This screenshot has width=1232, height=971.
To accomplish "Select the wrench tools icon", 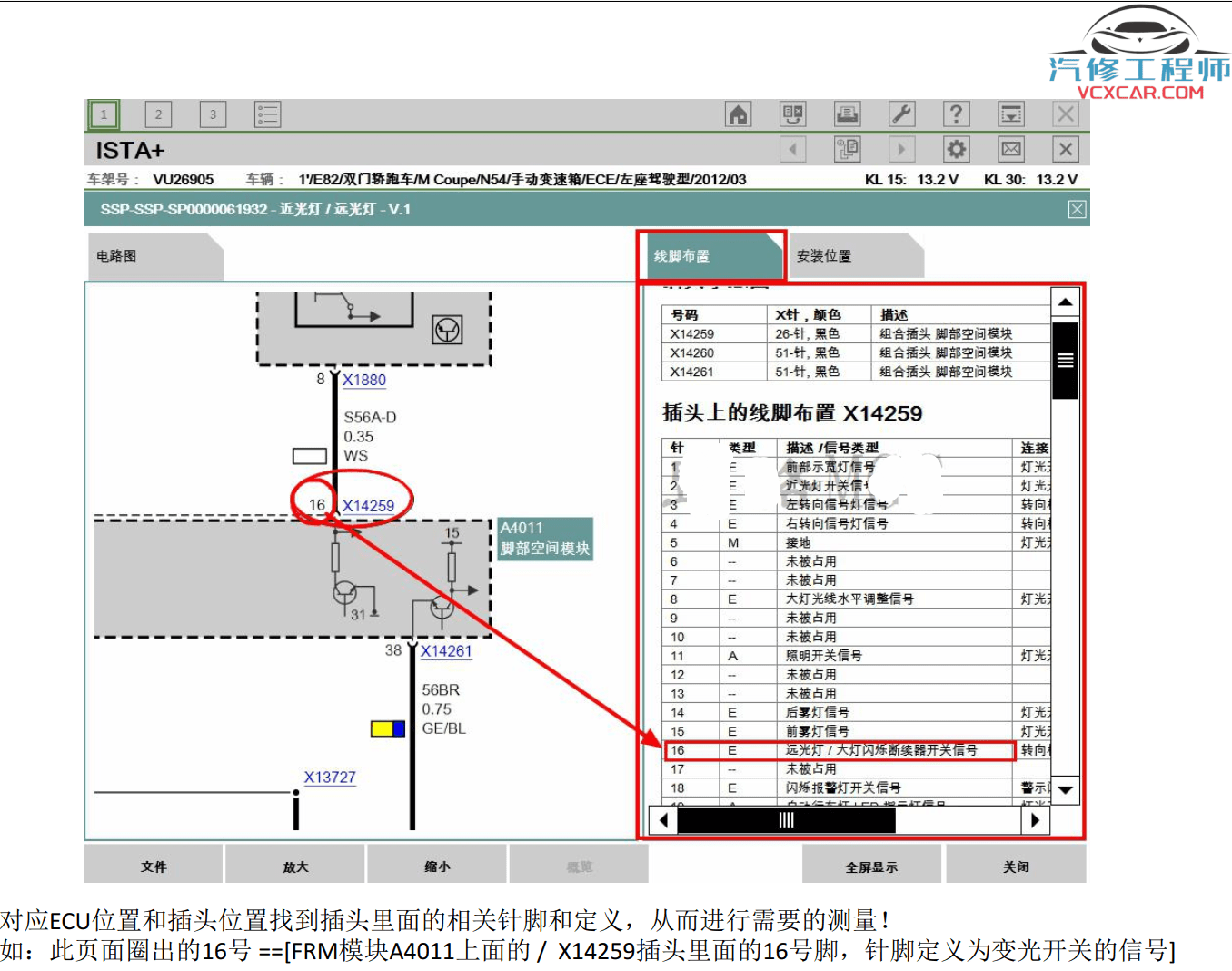I will tap(901, 114).
